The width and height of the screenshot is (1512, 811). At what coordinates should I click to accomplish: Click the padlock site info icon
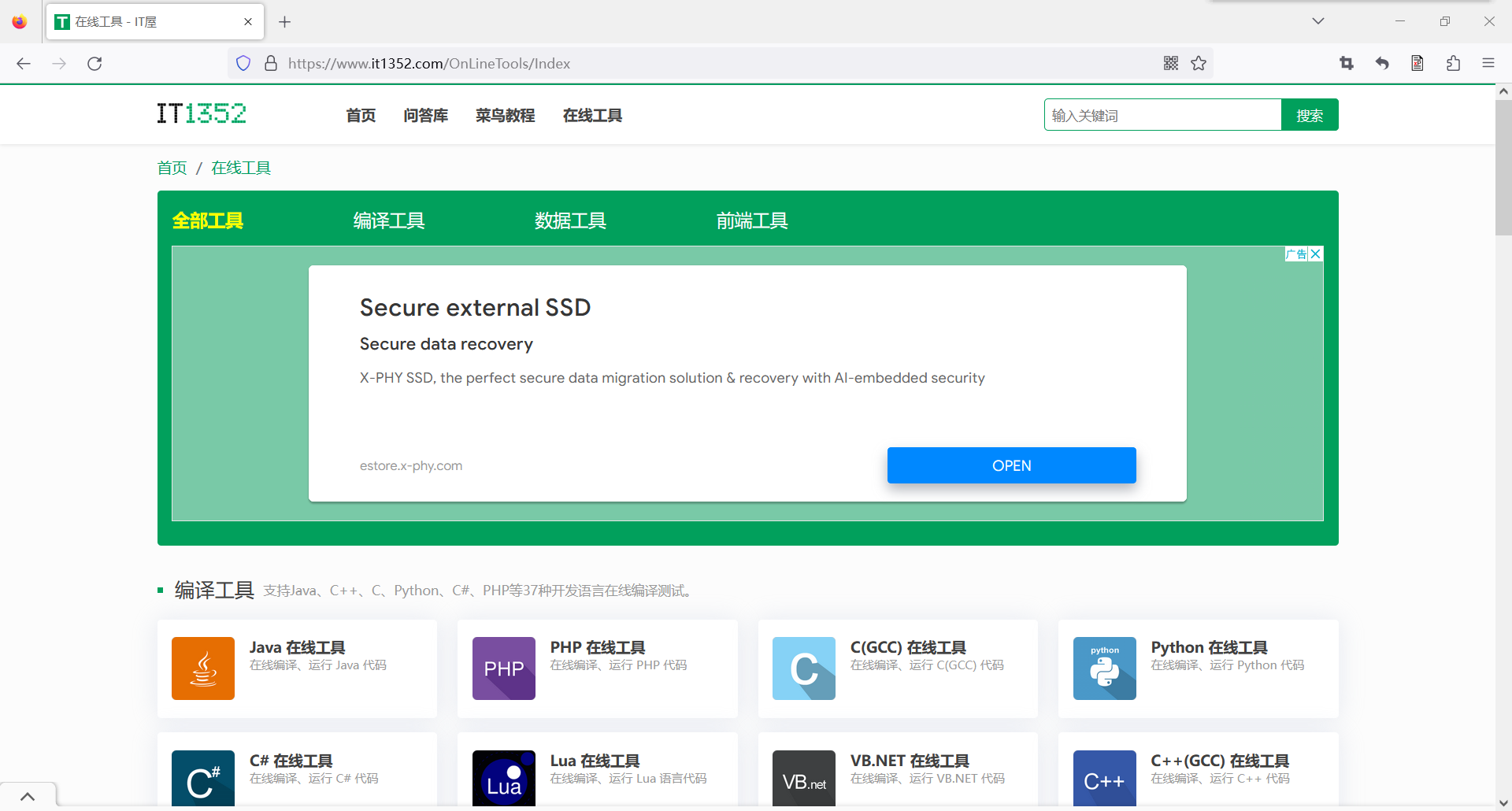271,63
